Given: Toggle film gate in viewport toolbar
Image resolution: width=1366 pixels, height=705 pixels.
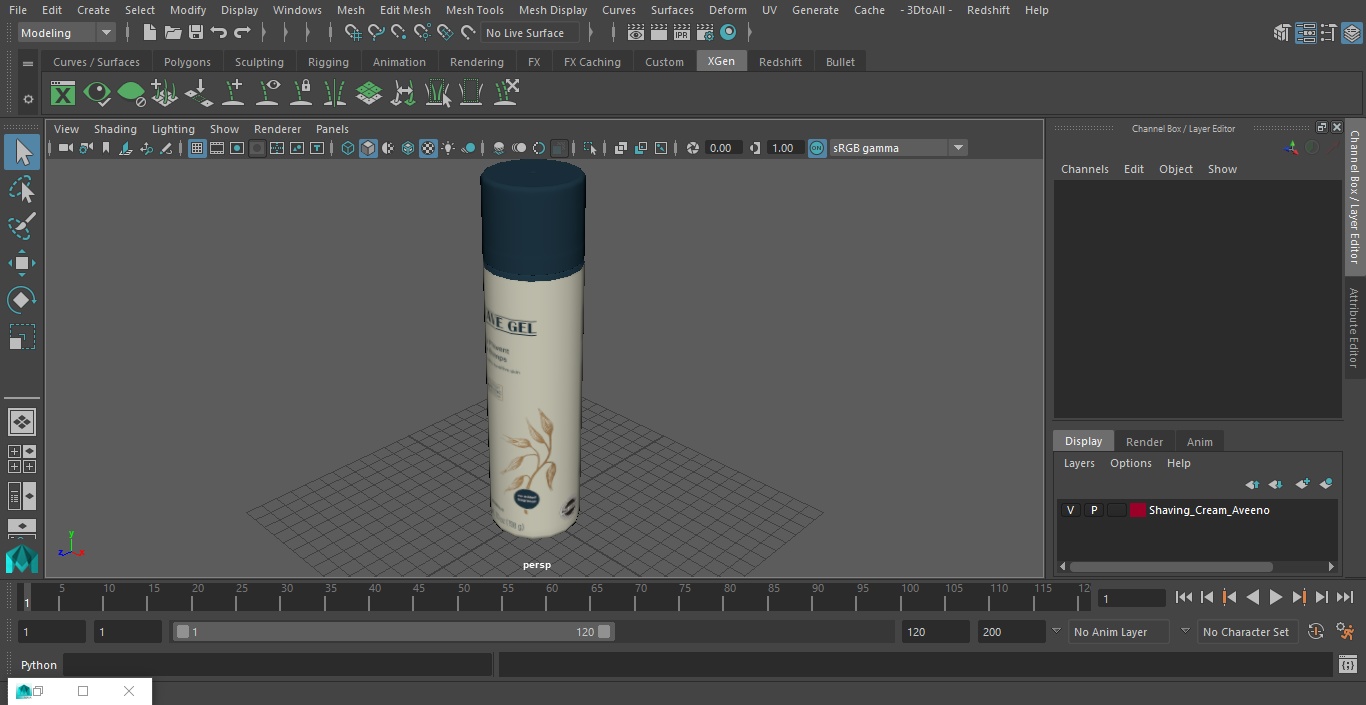Looking at the screenshot, I should [x=217, y=148].
